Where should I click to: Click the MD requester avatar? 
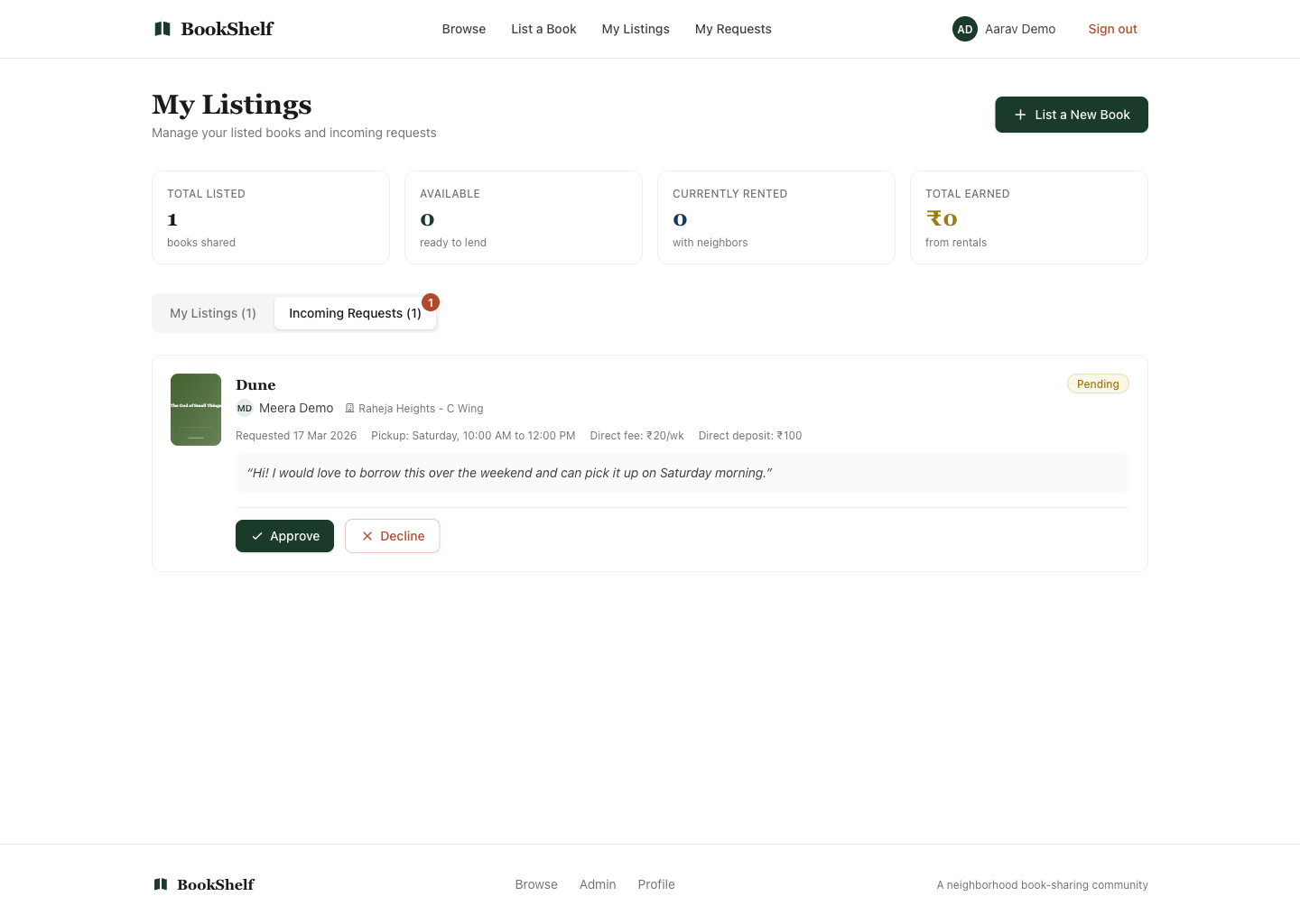245,408
